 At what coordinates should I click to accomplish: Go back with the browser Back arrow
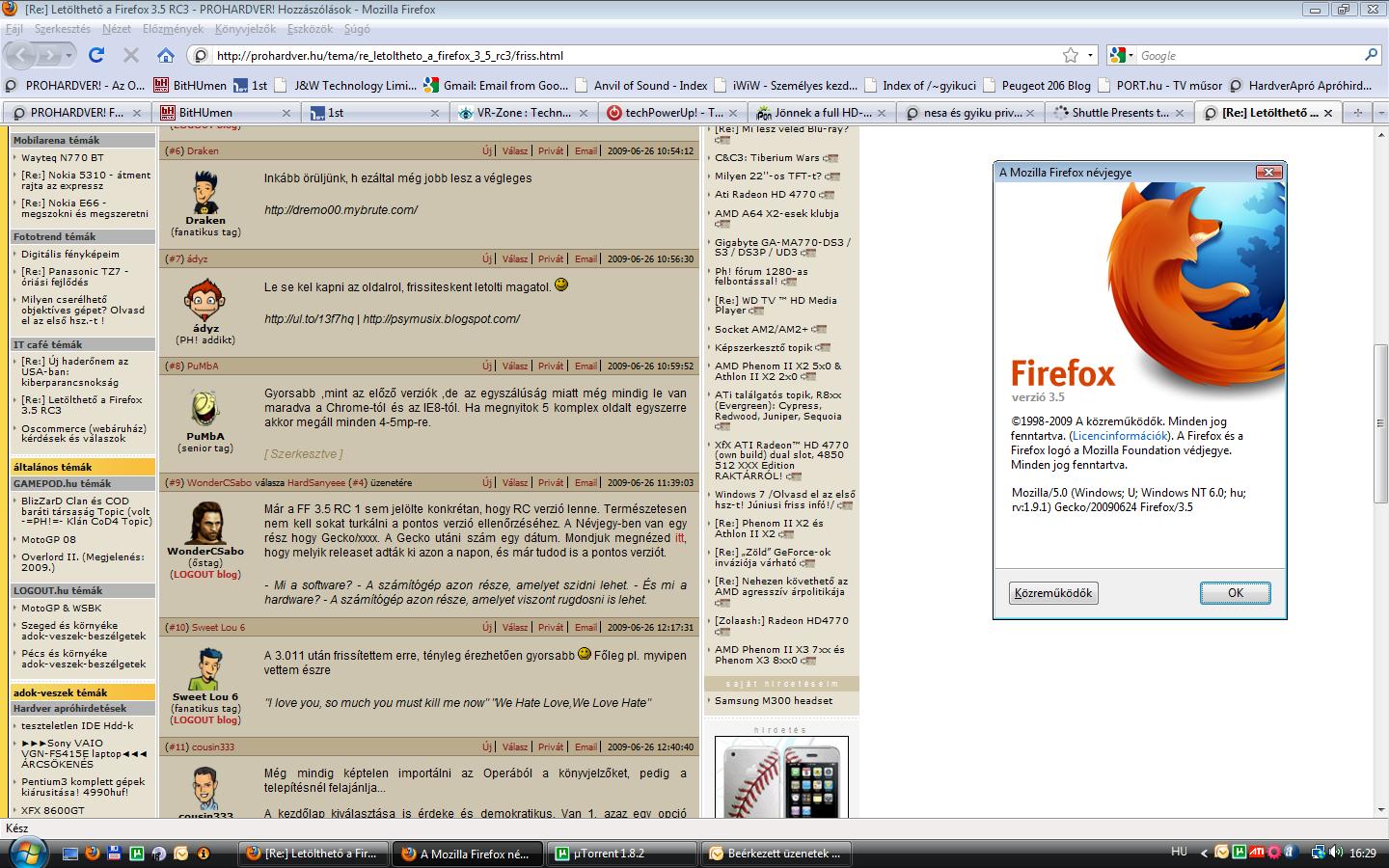[22, 56]
